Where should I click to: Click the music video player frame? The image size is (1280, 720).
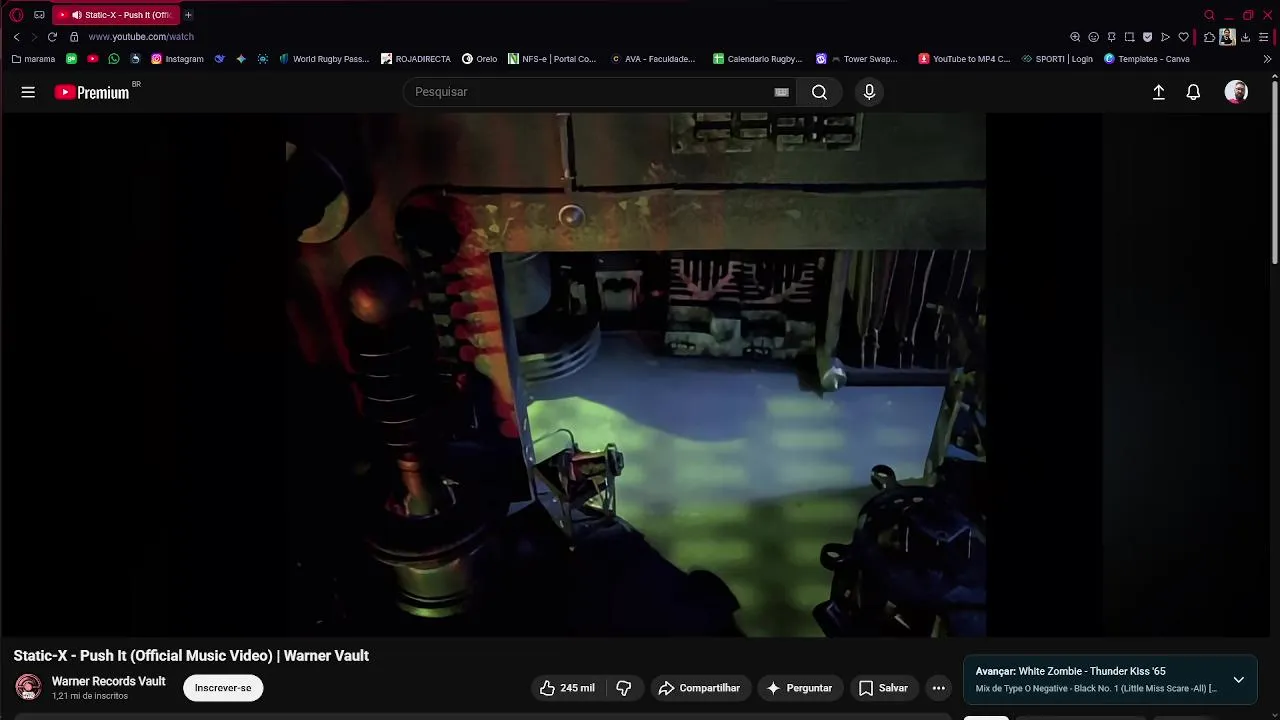636,374
